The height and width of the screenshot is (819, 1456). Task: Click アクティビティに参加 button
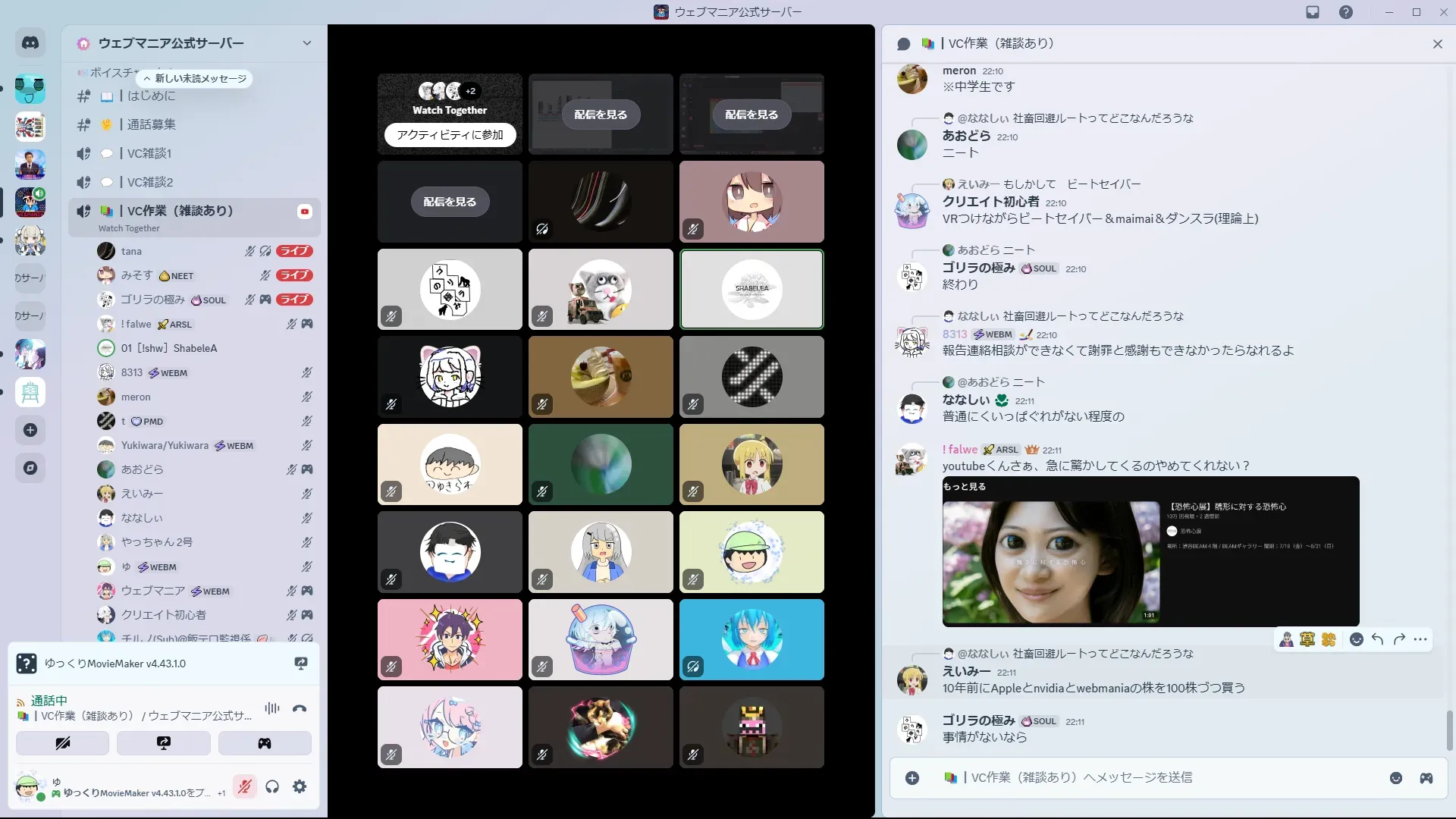[450, 135]
